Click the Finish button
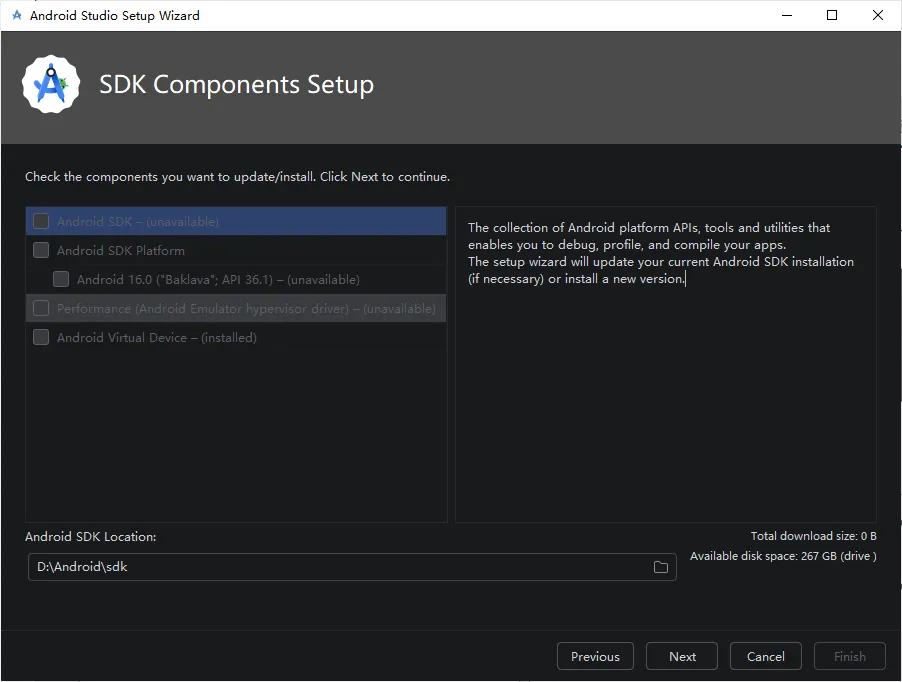 point(850,656)
